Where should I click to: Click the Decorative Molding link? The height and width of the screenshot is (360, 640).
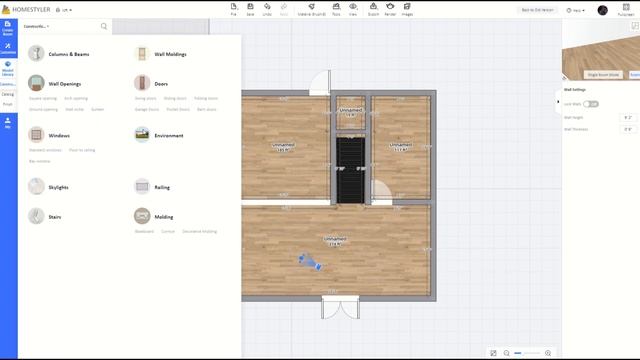200,231
